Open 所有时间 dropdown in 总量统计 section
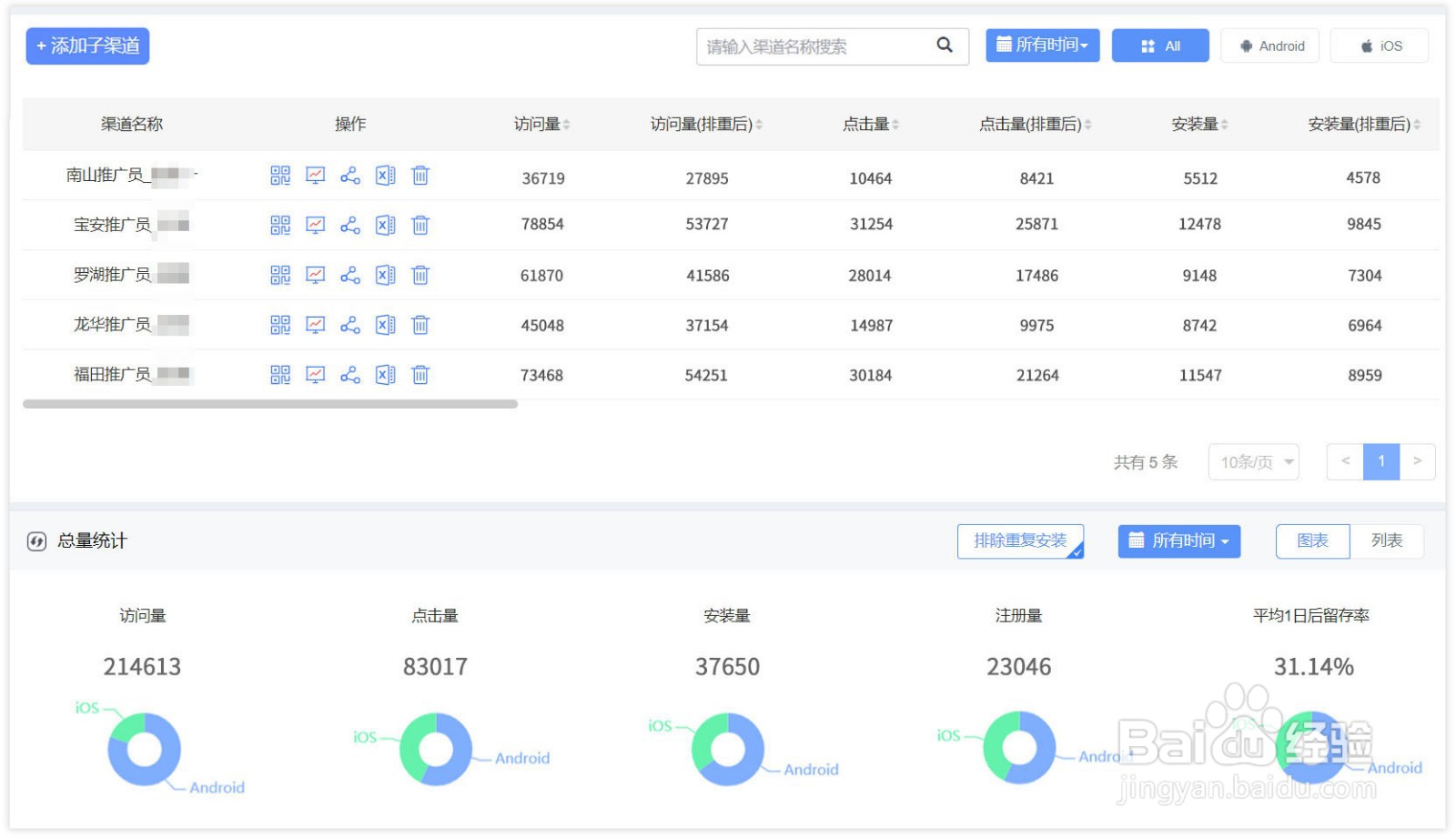This screenshot has height=838, width=1456. tap(1179, 541)
